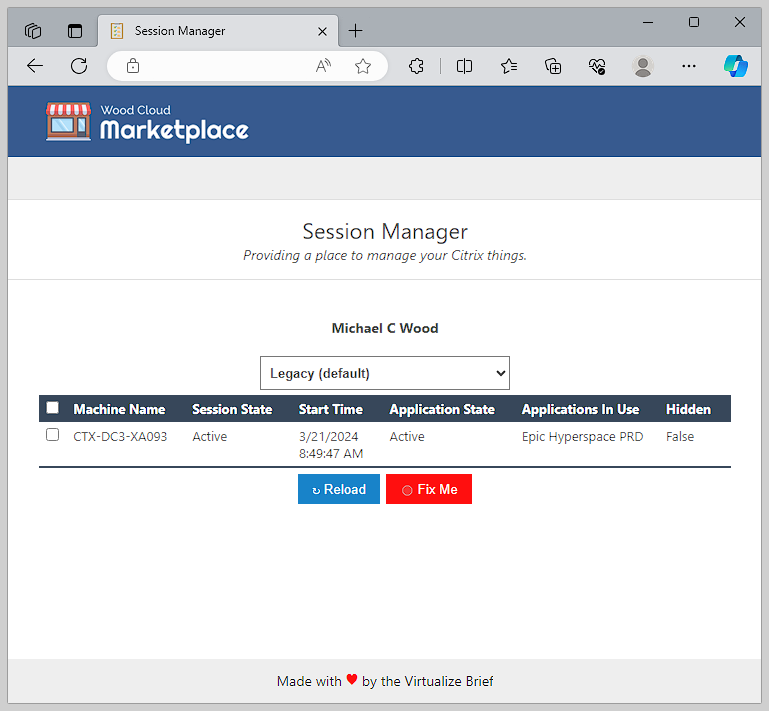Click the red Fix Me button
This screenshot has width=769, height=711.
[429, 489]
